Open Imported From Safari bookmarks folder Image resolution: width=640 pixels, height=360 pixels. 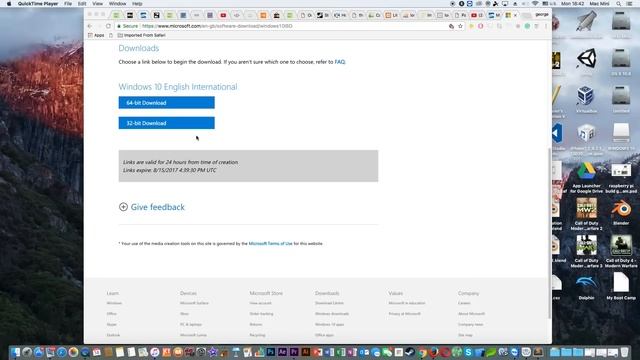pyautogui.click(x=142, y=36)
